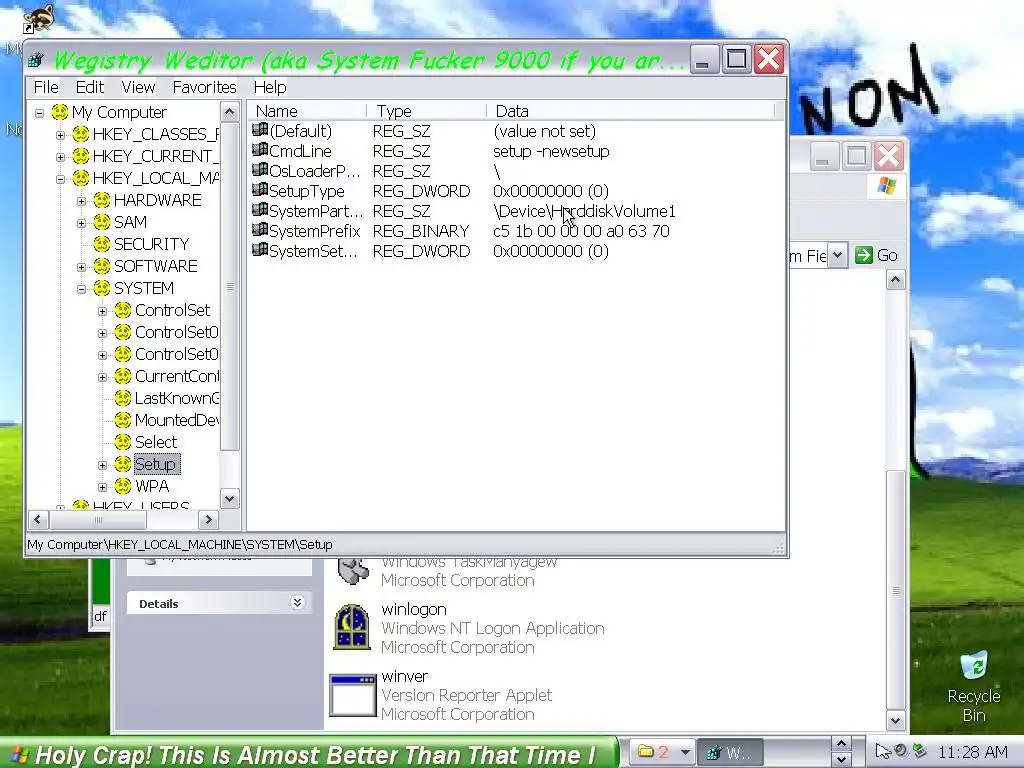
Task: Click the CmdLine value icon
Action: [x=260, y=150]
